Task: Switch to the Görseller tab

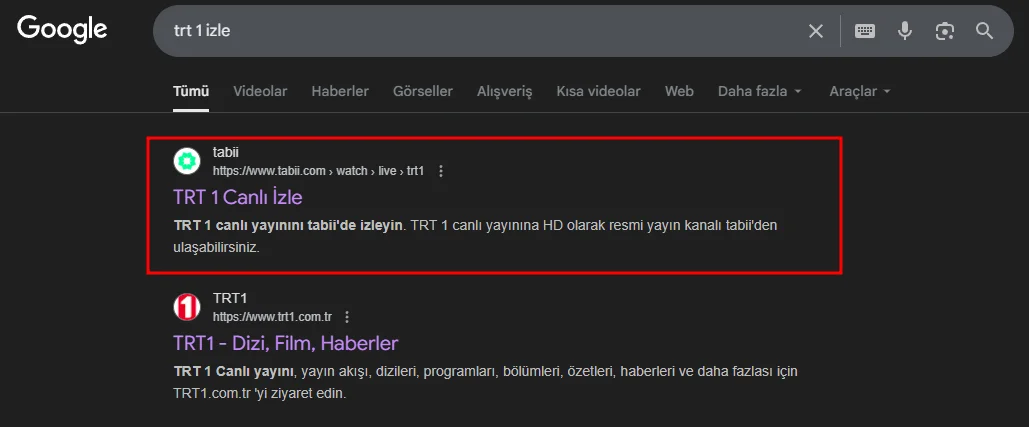Action: click(x=423, y=91)
